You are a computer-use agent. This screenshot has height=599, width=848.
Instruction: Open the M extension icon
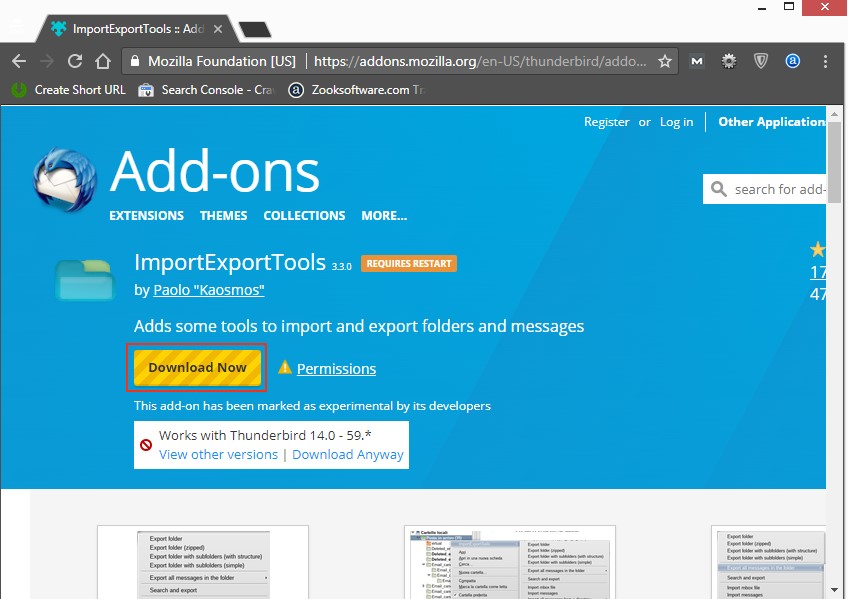697,61
